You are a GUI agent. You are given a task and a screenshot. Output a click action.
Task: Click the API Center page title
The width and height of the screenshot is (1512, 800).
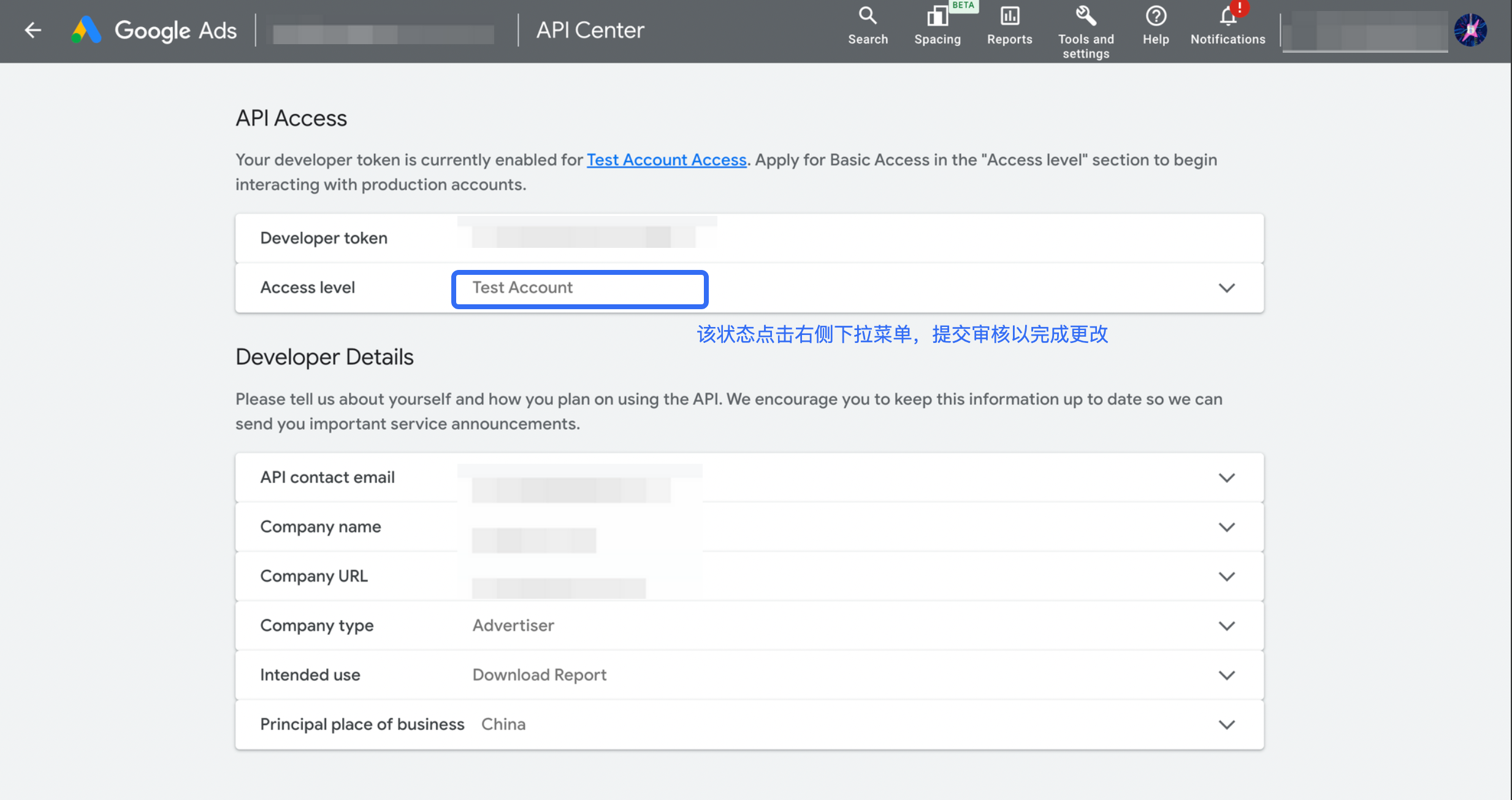tap(590, 30)
